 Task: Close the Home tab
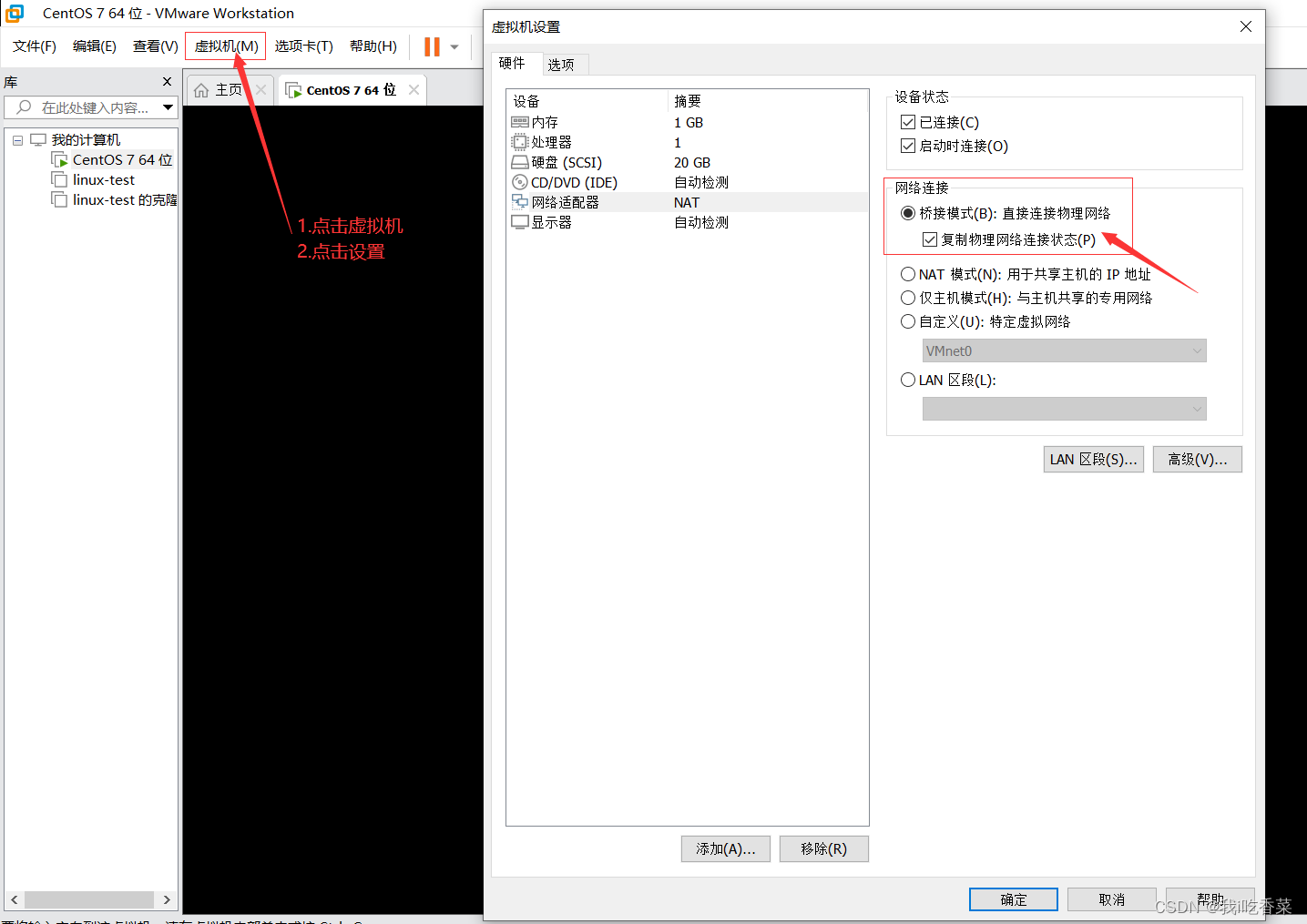click(x=261, y=89)
